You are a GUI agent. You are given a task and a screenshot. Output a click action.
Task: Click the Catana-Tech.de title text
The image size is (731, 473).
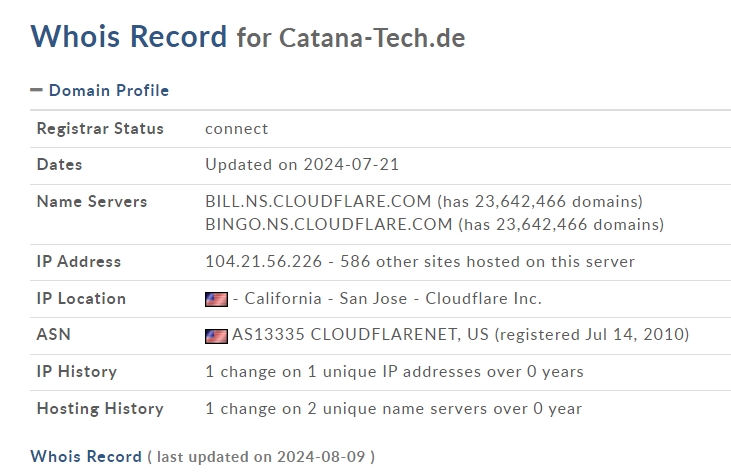[x=372, y=38]
